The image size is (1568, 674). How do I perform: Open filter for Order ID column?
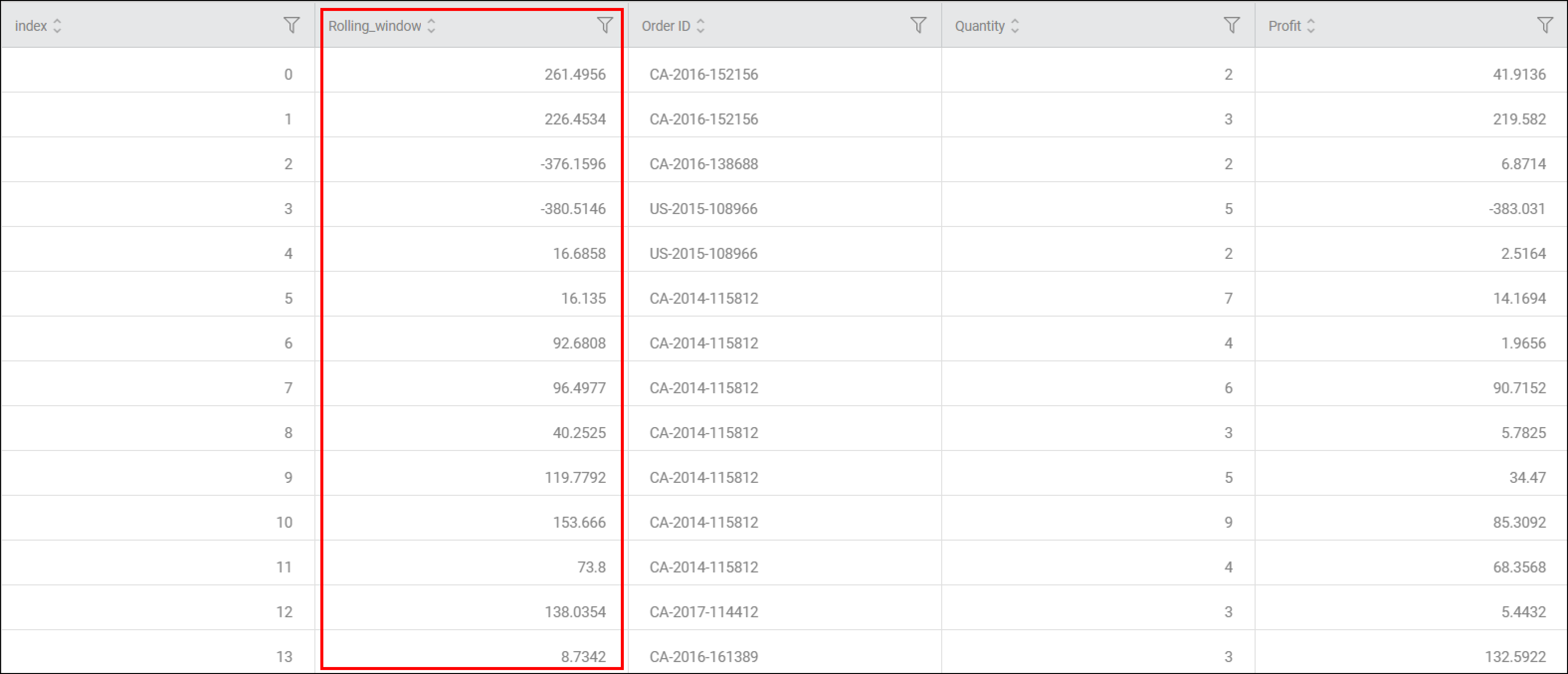918,25
